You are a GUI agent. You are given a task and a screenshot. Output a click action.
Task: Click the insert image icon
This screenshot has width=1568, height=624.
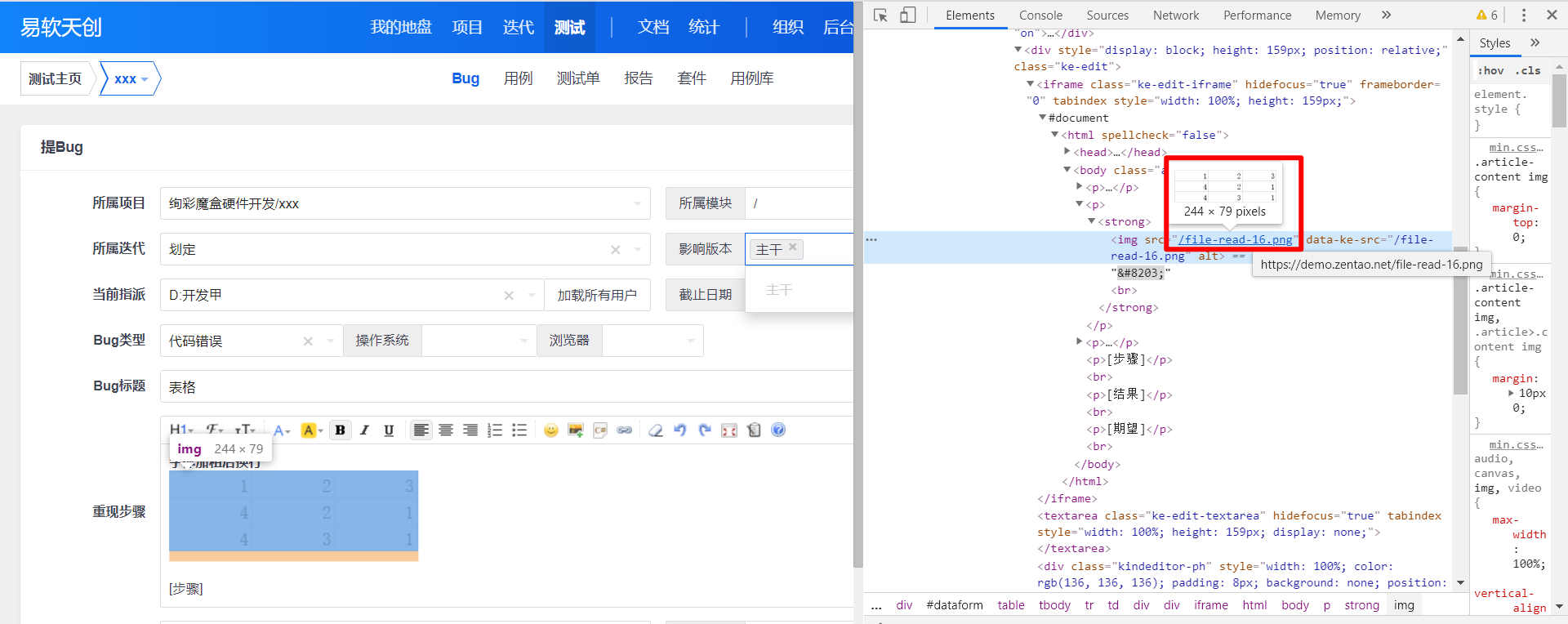point(576,430)
